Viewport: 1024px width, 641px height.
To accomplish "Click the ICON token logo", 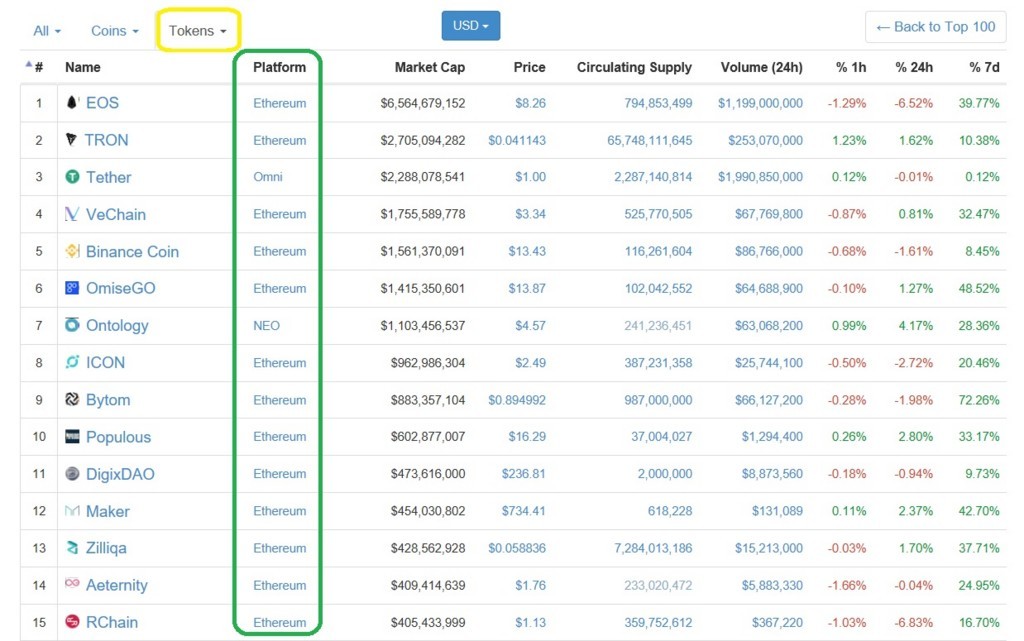I will pyautogui.click(x=72, y=362).
